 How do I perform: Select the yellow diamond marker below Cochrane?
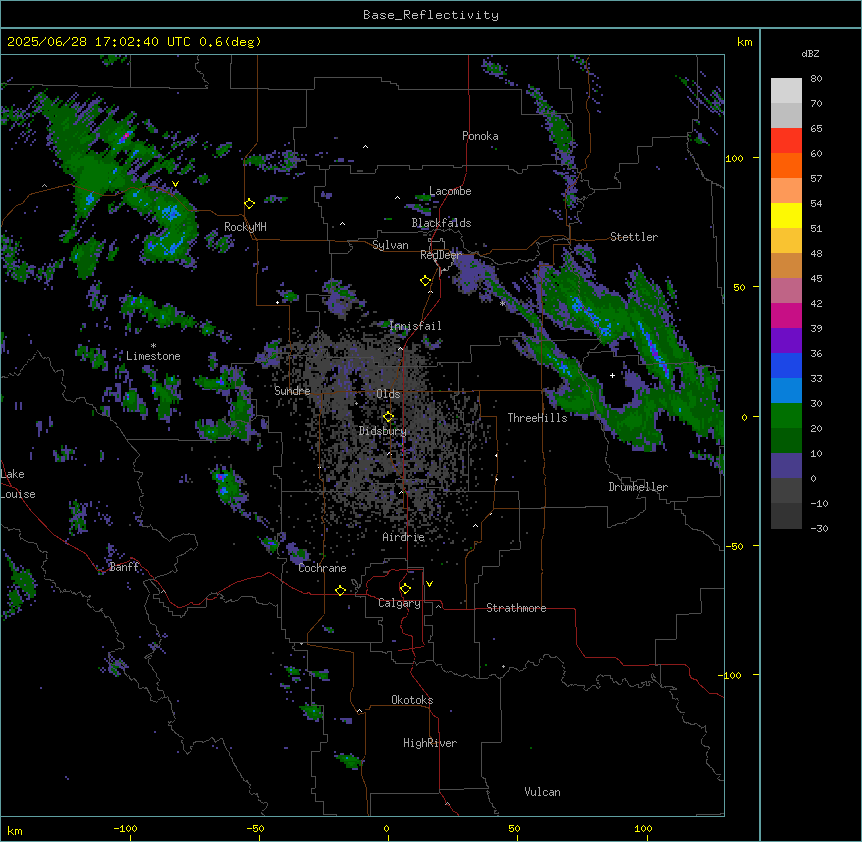point(340,590)
